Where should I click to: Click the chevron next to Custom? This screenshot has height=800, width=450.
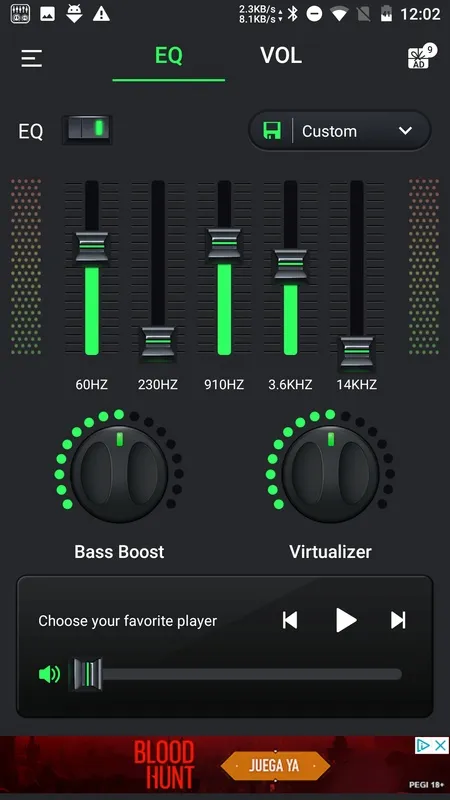[x=406, y=131]
